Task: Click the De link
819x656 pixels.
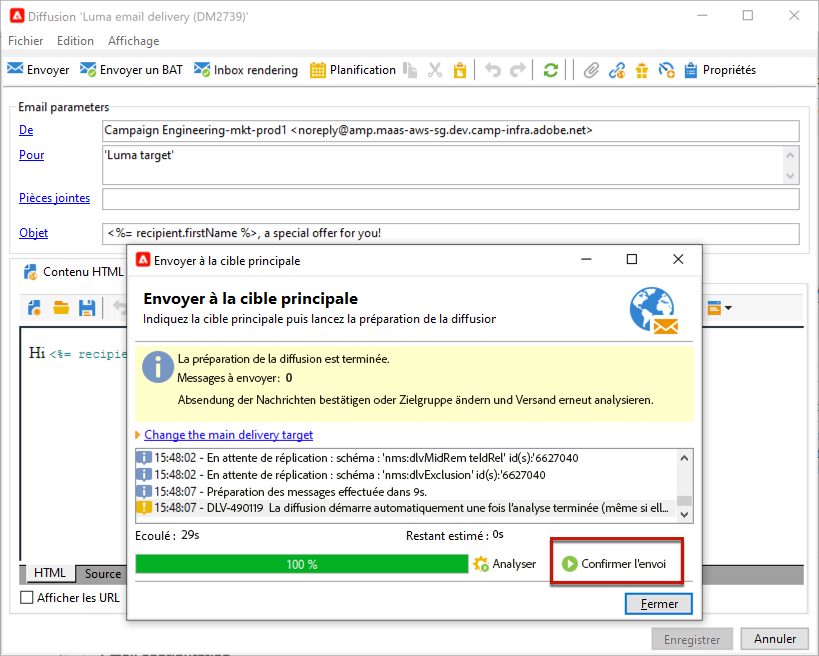Action: 26,130
